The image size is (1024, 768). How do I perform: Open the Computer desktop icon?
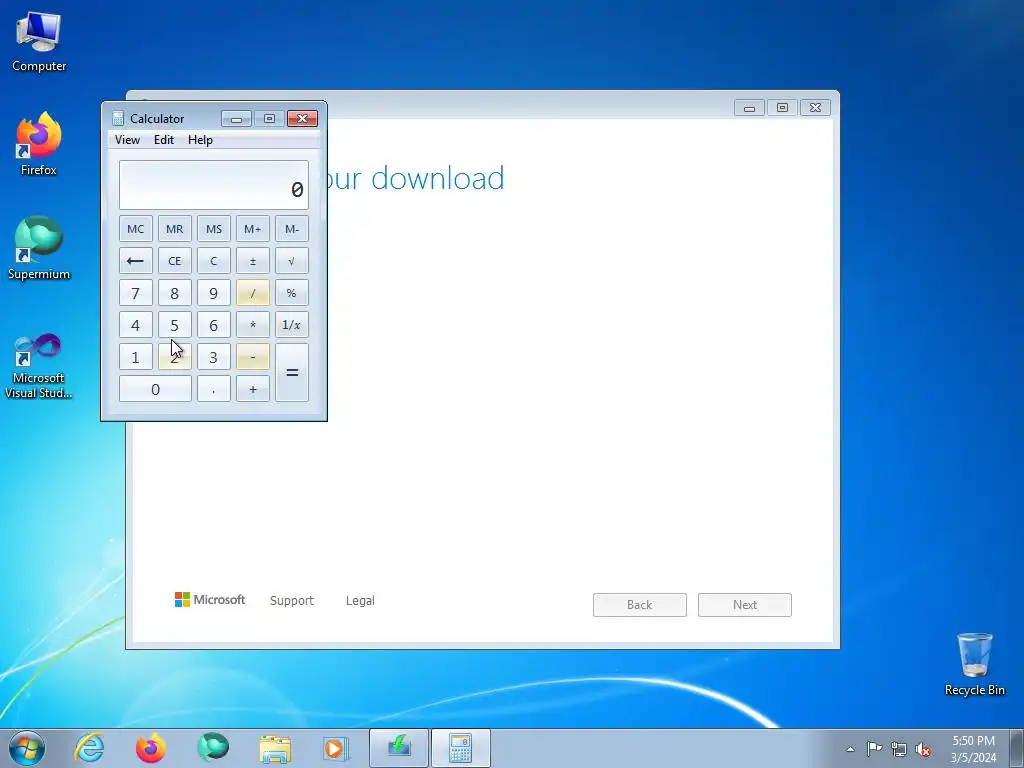(x=39, y=42)
